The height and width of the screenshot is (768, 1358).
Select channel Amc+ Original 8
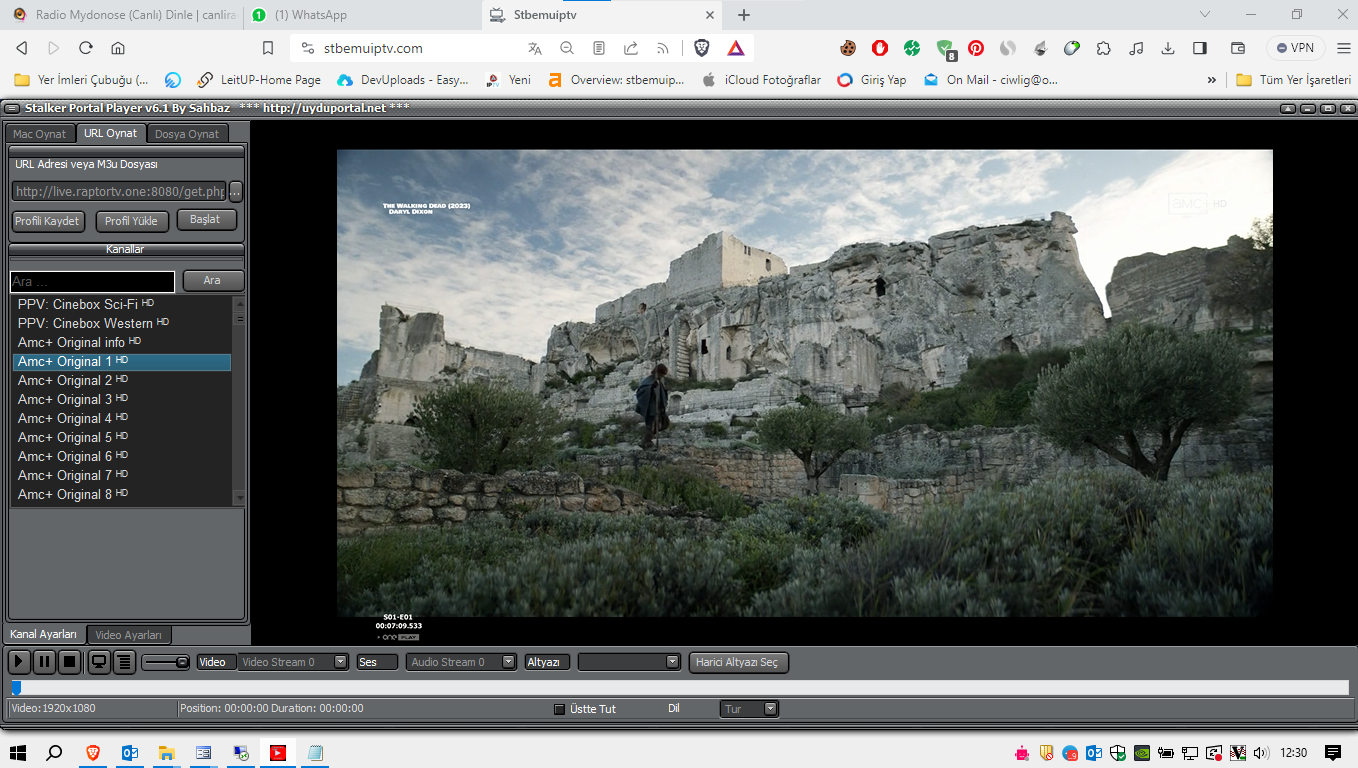pos(122,494)
